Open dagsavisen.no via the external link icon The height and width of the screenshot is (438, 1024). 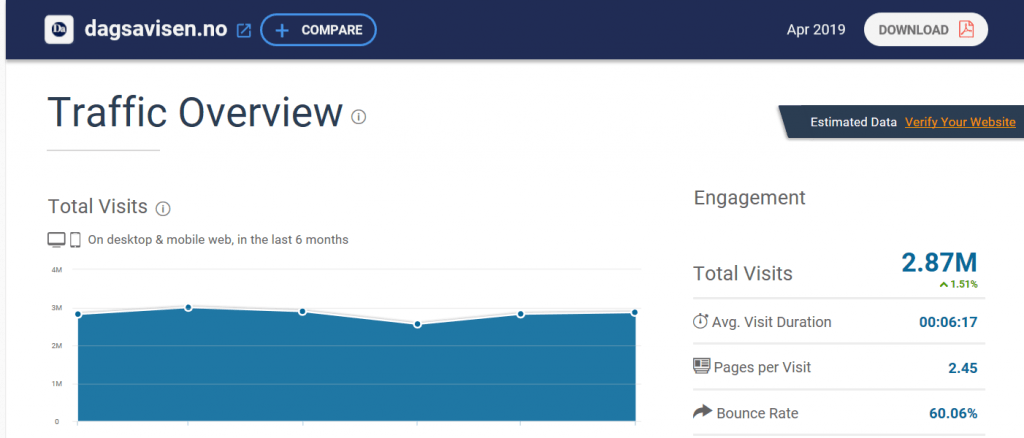[243, 30]
